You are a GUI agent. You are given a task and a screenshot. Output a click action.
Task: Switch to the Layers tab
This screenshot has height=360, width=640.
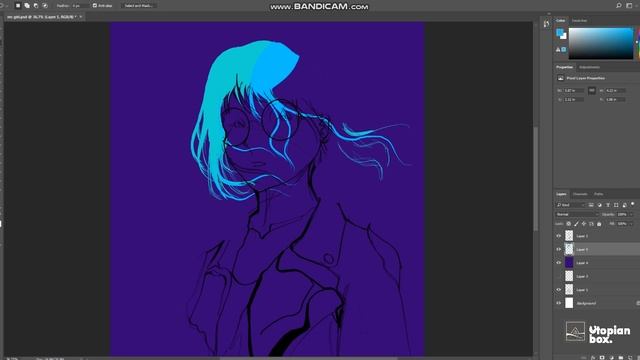click(561, 194)
